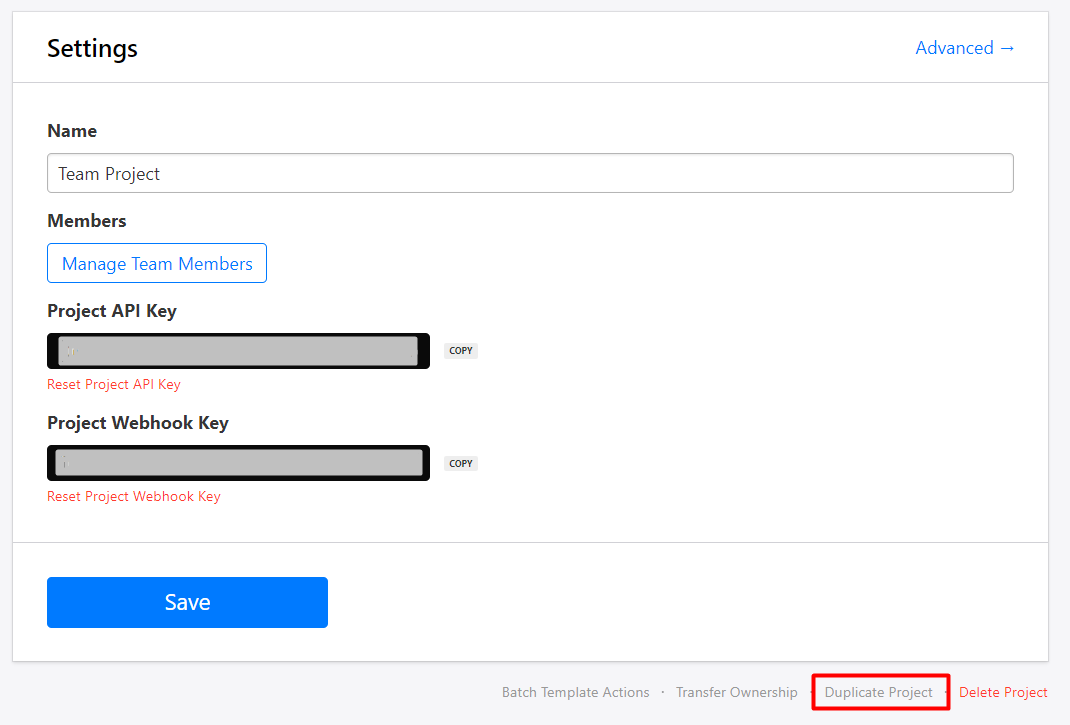Click the Name field label
Image resolution: width=1070 pixels, height=725 pixels.
(x=72, y=131)
